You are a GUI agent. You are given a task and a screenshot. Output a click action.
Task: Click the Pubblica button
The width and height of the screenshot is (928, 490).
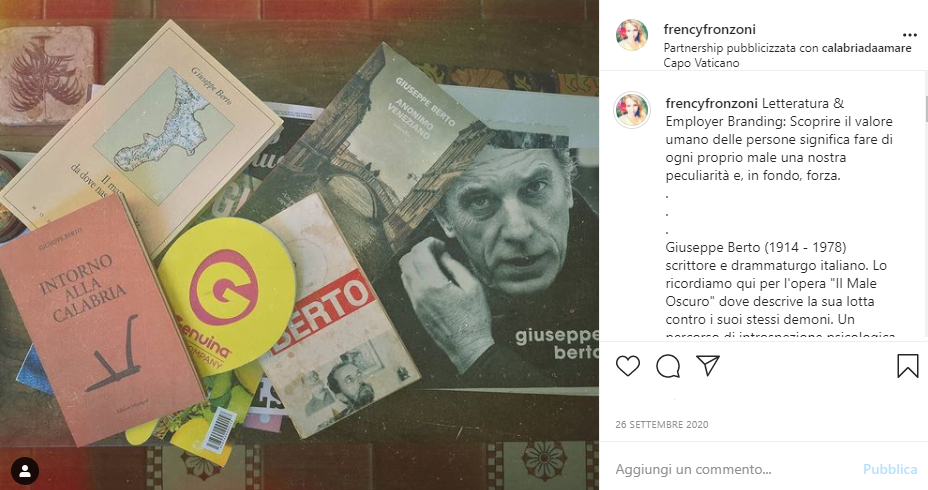(x=890, y=469)
